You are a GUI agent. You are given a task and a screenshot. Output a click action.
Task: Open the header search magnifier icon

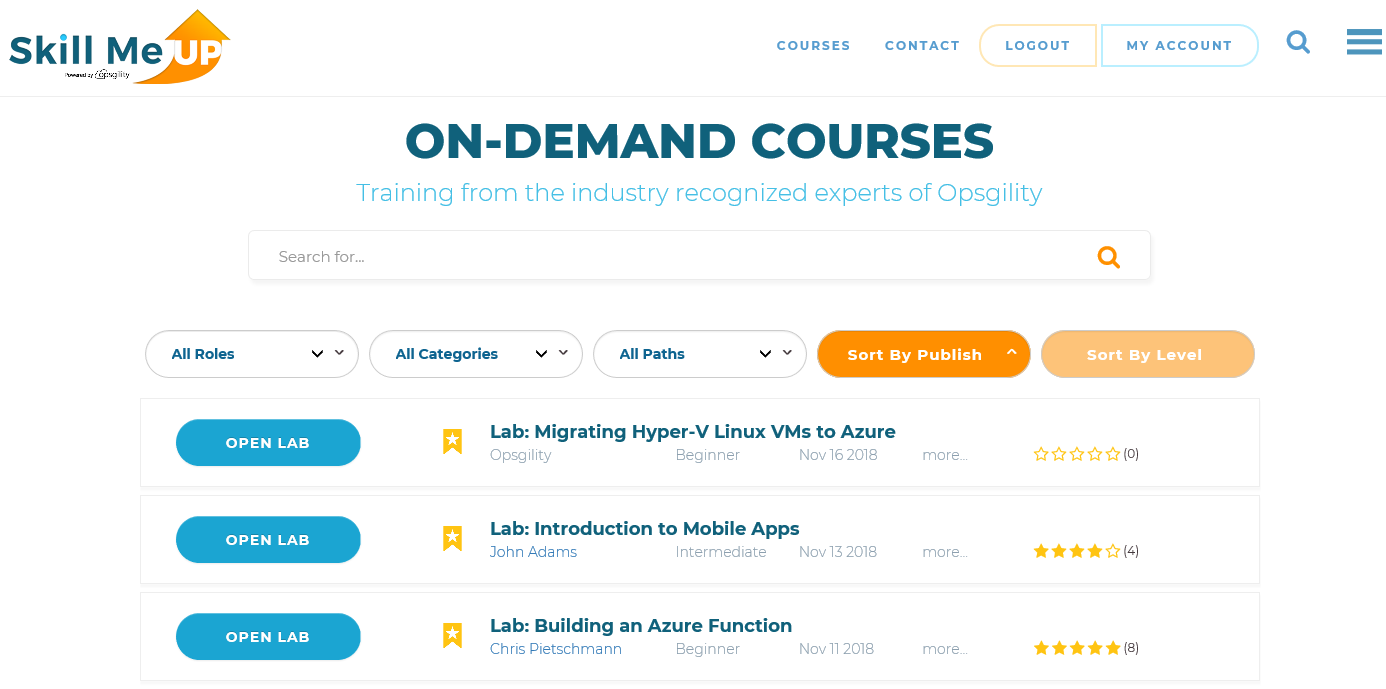(x=1298, y=42)
